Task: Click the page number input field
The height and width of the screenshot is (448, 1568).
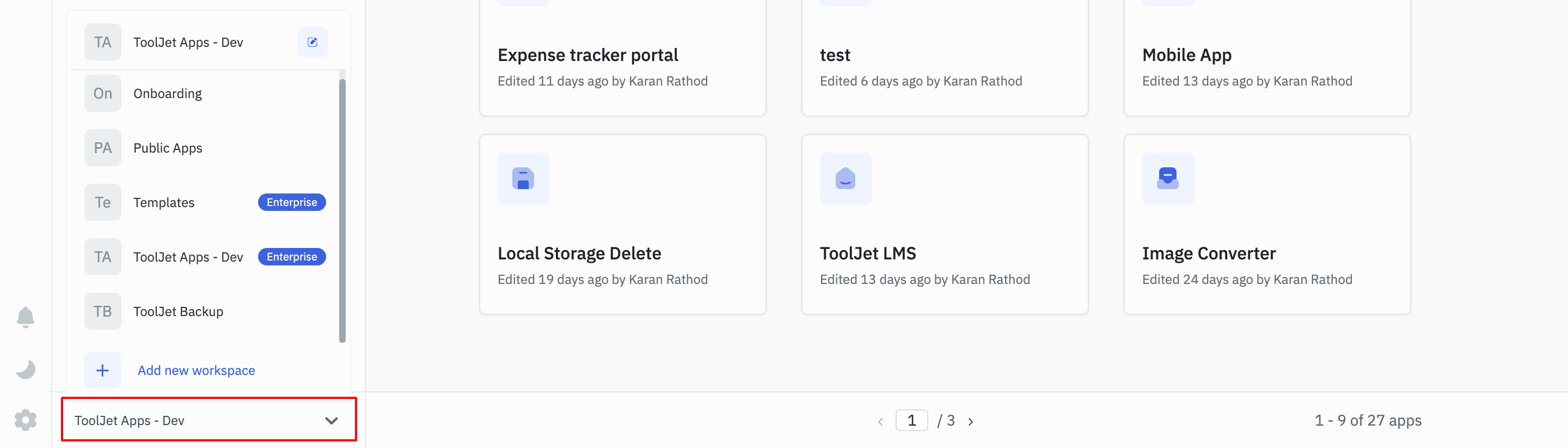Action: (911, 421)
